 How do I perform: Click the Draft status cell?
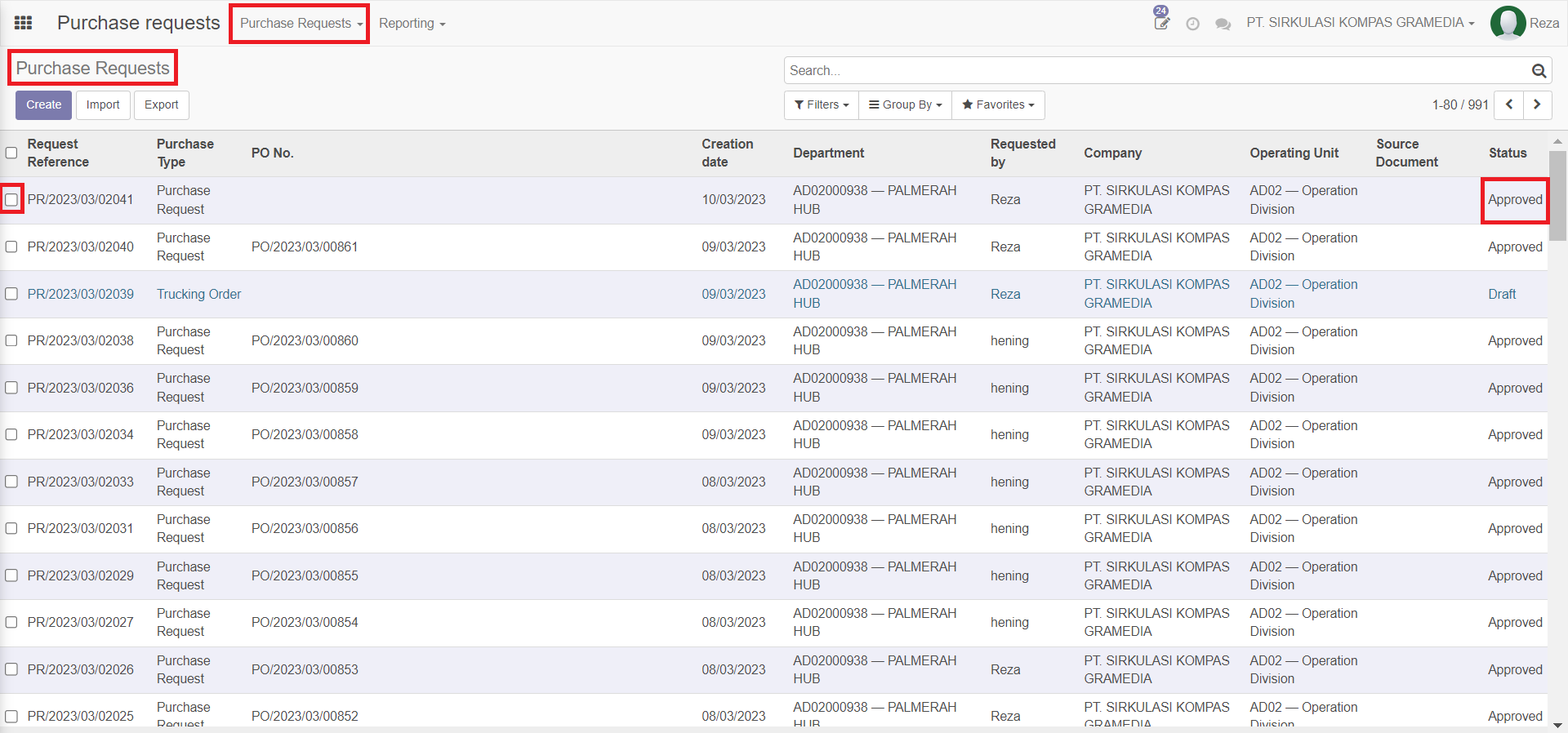pos(1502,294)
